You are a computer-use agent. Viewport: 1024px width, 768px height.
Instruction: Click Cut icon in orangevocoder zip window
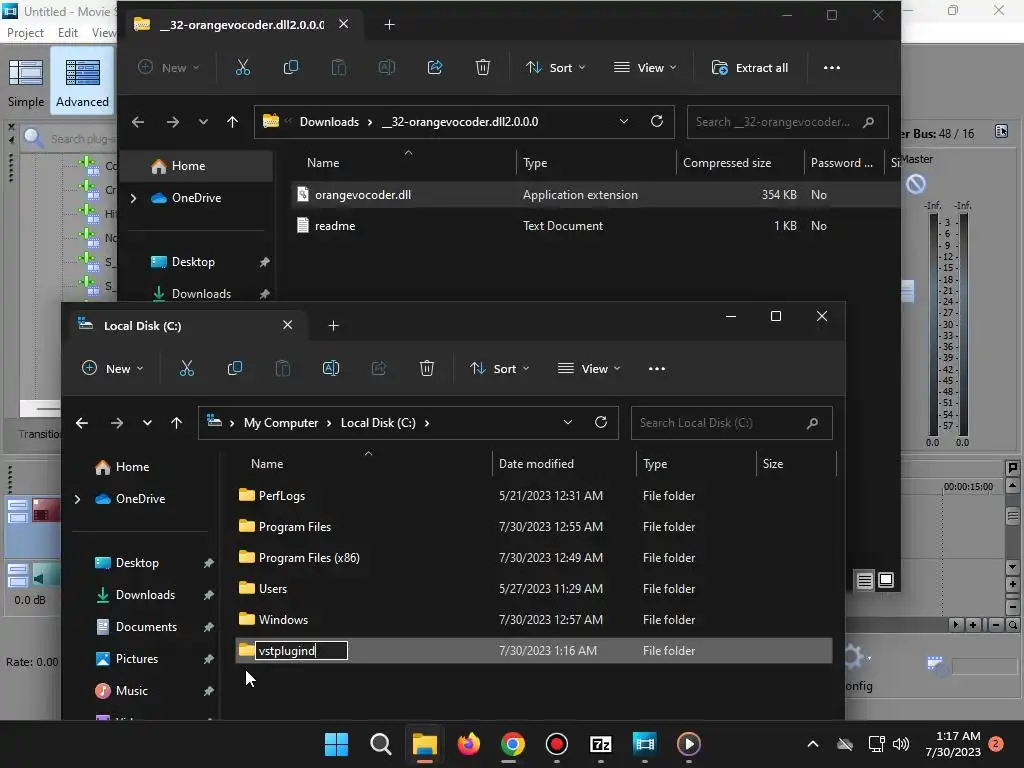coord(243,67)
